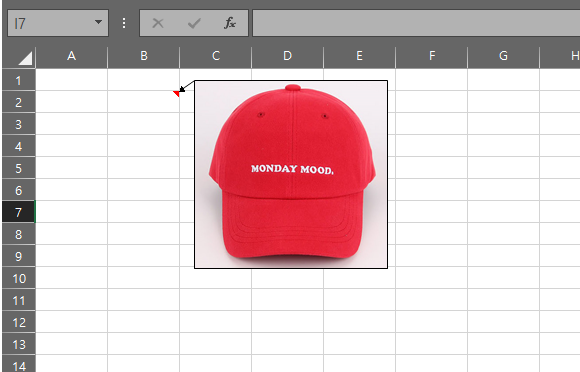Select row 13 header
The height and width of the screenshot is (372, 580).
point(18,344)
